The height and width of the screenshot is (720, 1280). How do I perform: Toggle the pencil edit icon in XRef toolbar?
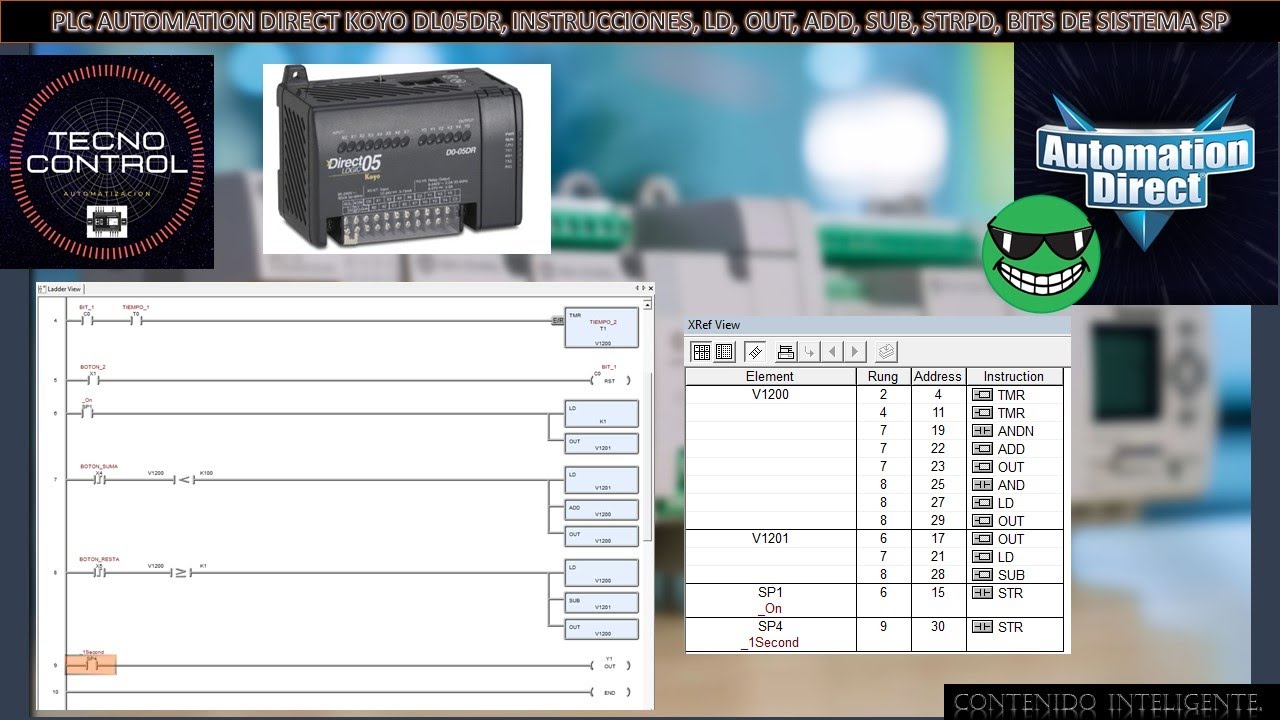coord(756,352)
